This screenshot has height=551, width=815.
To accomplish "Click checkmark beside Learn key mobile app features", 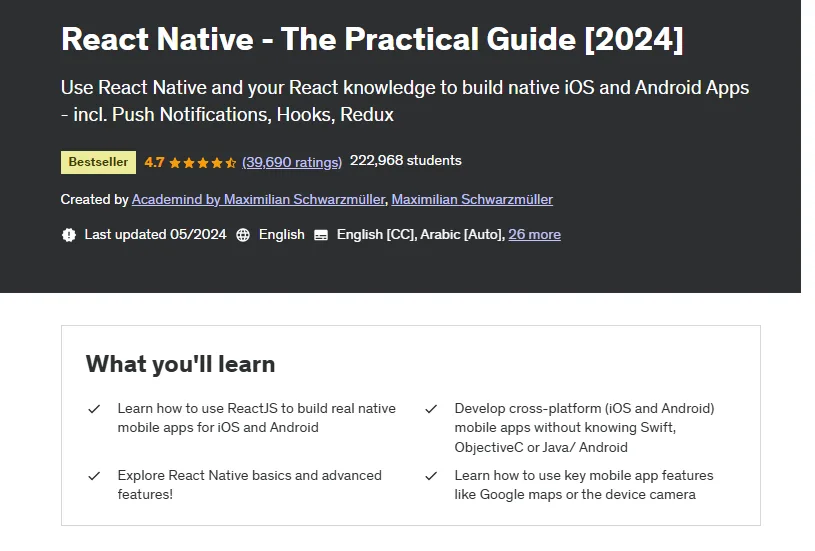I will click(x=431, y=476).
